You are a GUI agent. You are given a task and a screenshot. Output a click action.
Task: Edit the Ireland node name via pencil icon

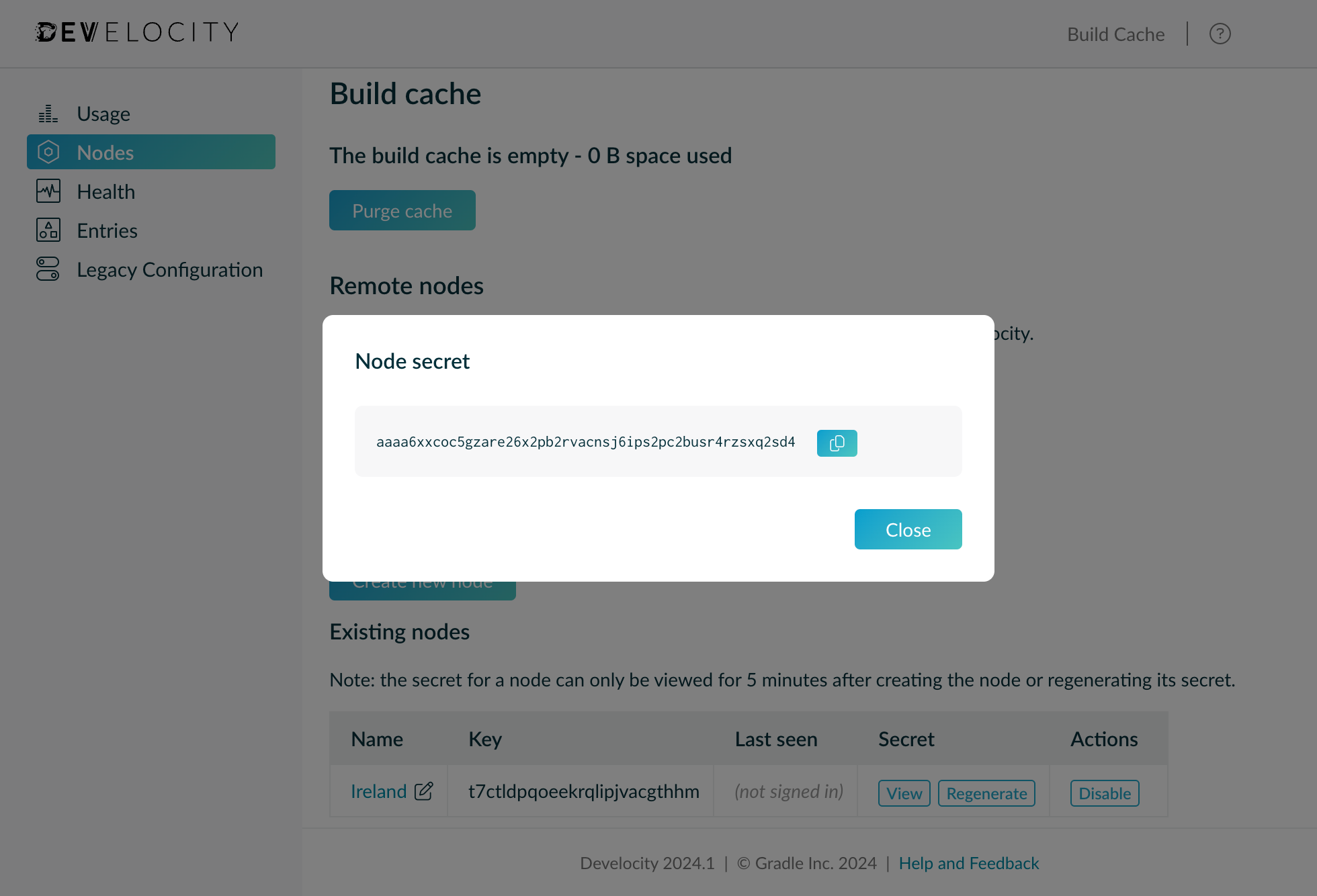423,792
